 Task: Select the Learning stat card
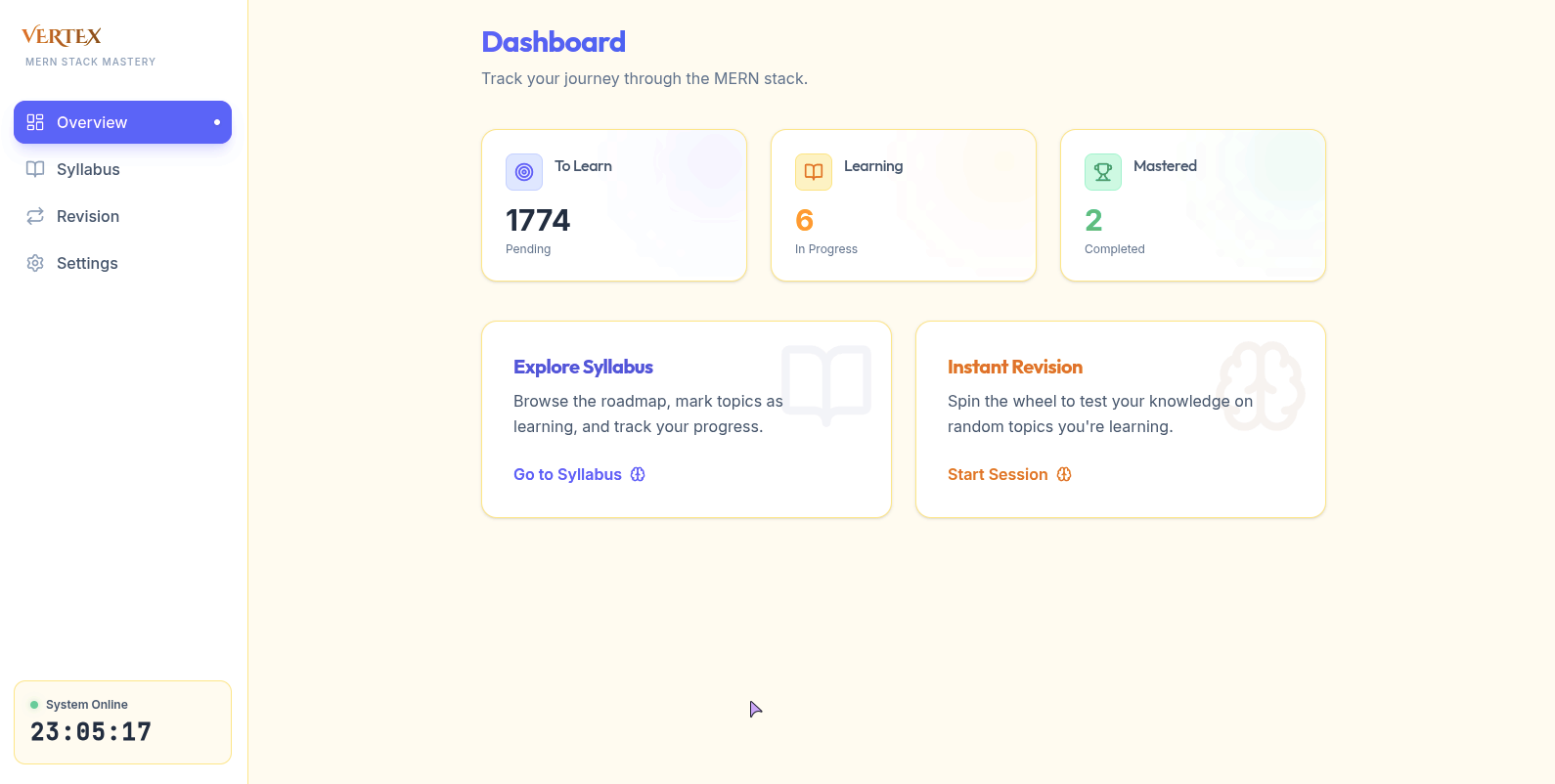(904, 205)
